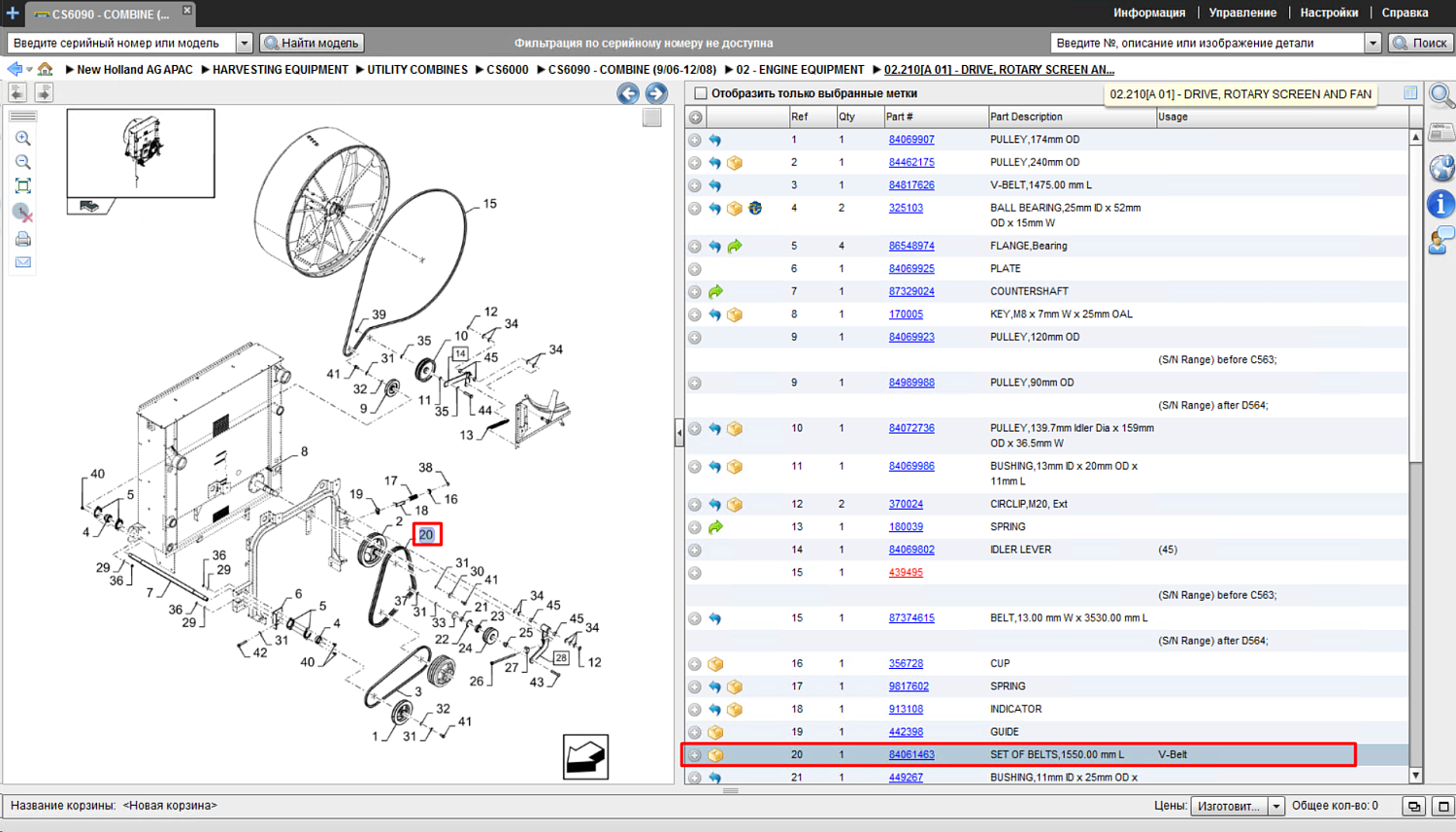Open a new tab with plus icon
The image size is (1456, 832).
pos(13,13)
